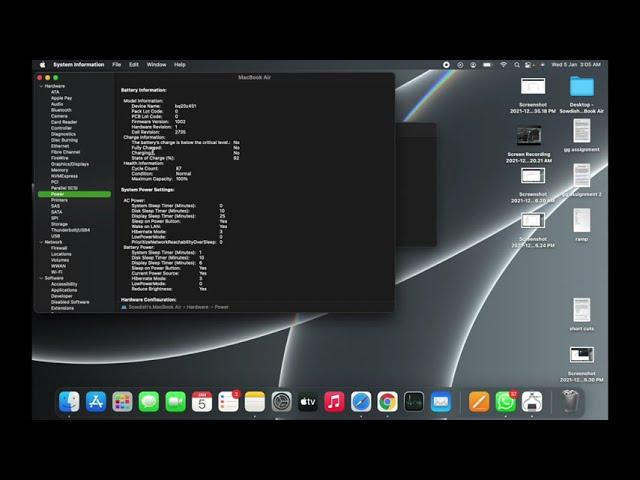
Task: Select the highlighted Power item
Action: (x=74, y=194)
